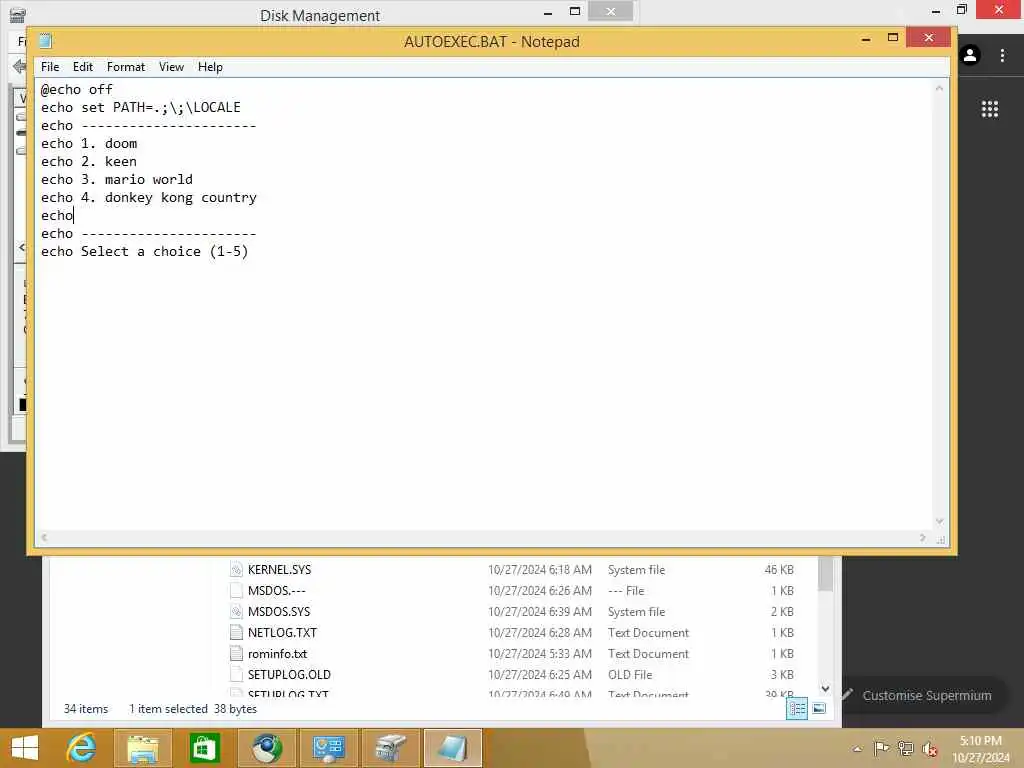Click the Disk Management back arrow

(x=19, y=66)
